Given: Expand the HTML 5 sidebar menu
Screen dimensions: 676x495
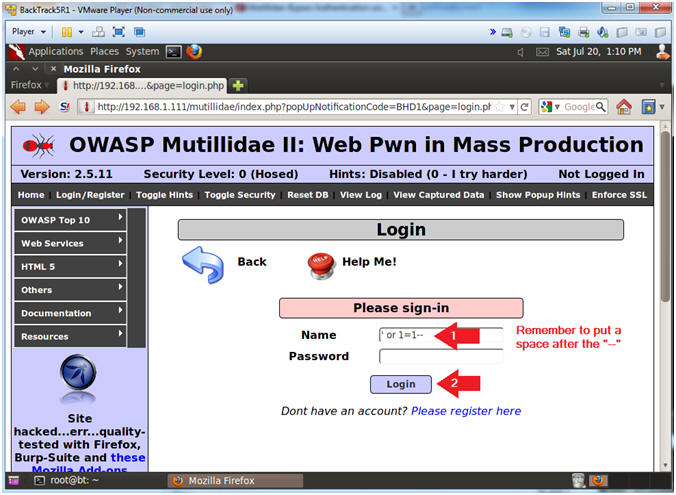Looking at the screenshot, I should point(70,266).
